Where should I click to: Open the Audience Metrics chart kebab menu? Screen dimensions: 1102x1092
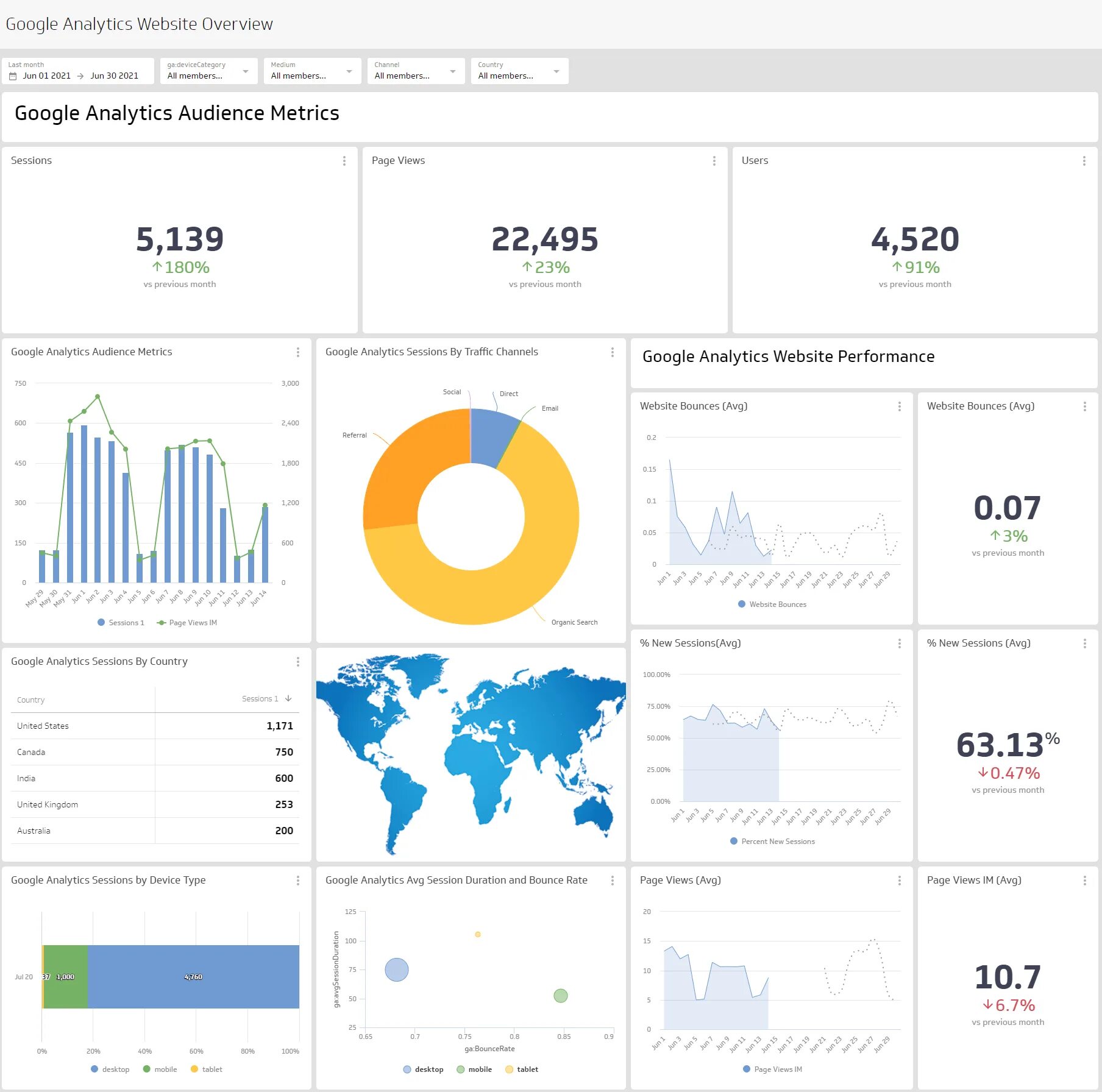298,352
